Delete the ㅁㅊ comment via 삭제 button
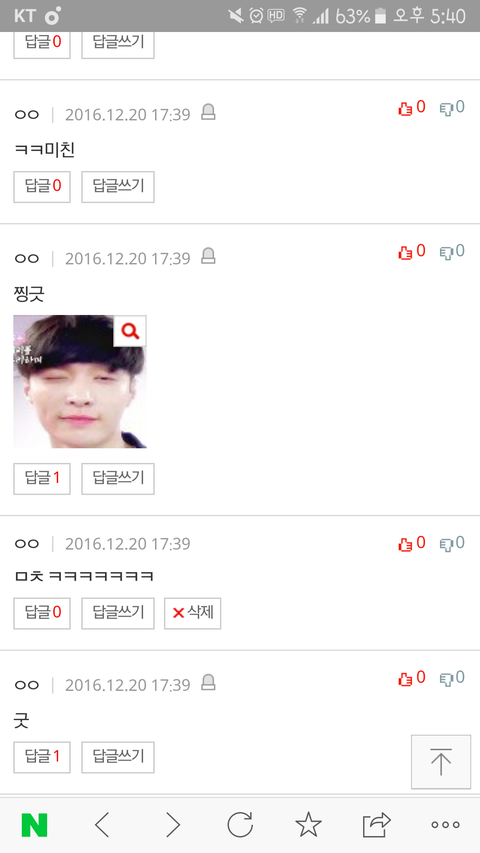Image resolution: width=480 pixels, height=853 pixels. point(193,613)
